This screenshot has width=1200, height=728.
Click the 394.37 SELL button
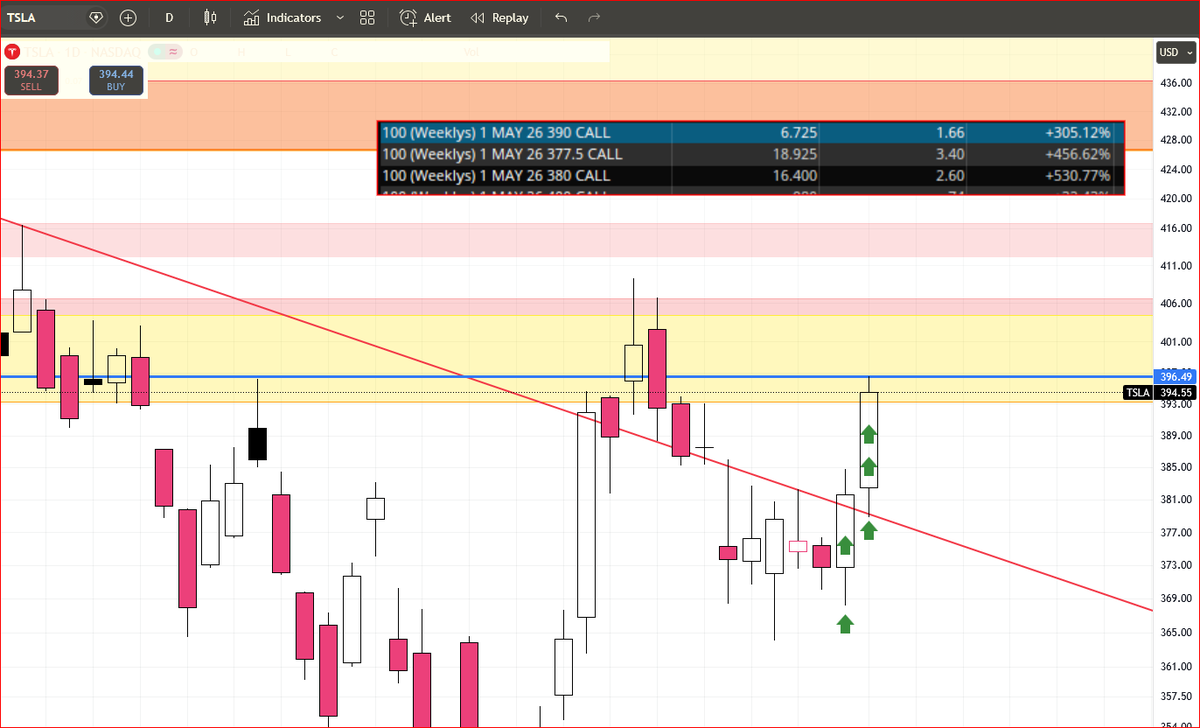pyautogui.click(x=31, y=80)
